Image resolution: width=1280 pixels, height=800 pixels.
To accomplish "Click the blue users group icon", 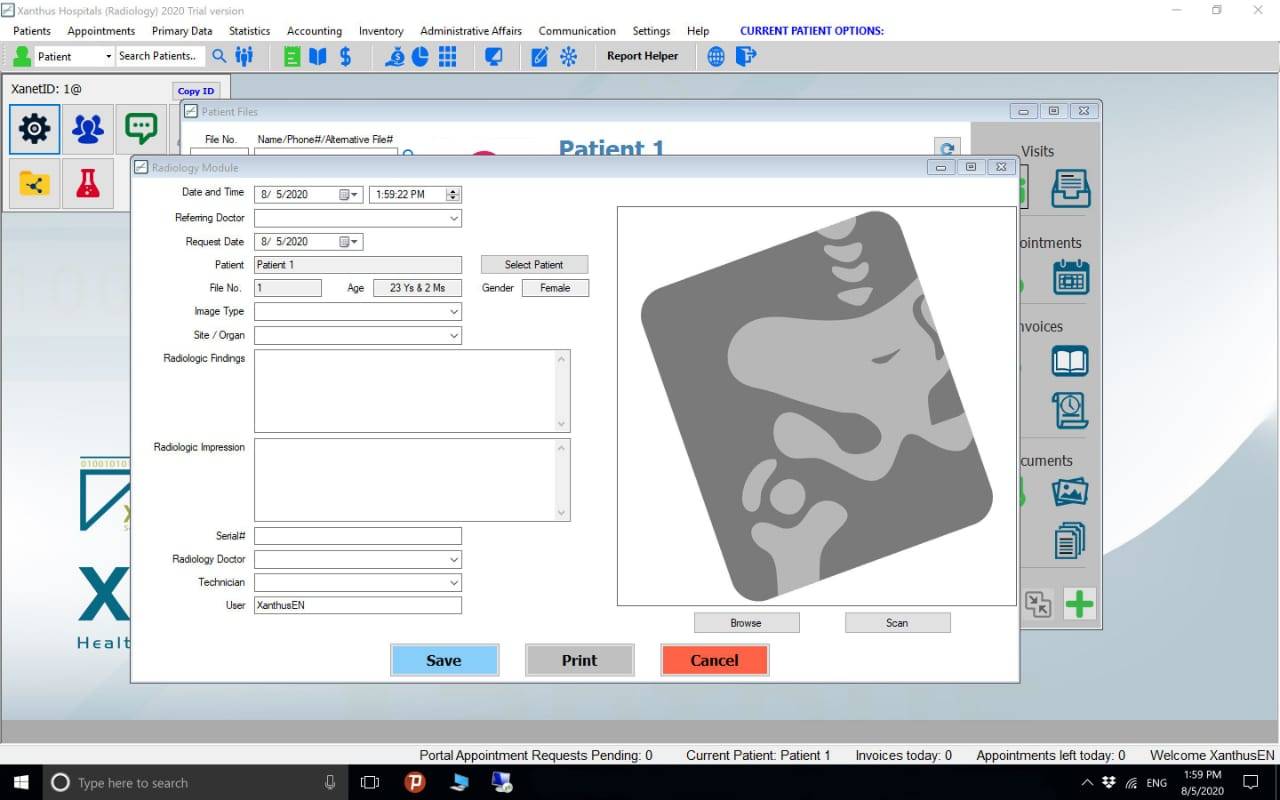I will (x=88, y=129).
